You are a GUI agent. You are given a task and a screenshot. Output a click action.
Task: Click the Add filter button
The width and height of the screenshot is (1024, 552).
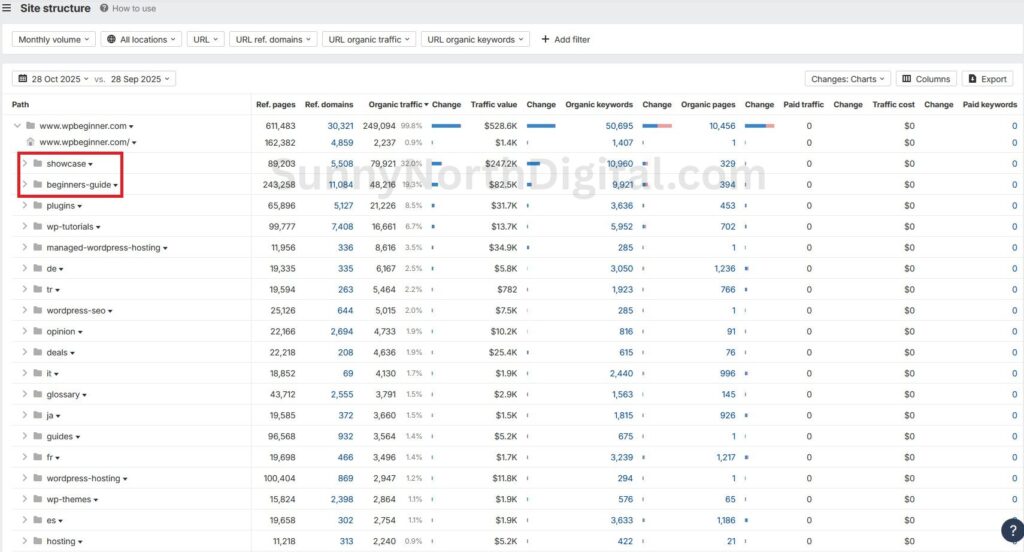click(566, 39)
